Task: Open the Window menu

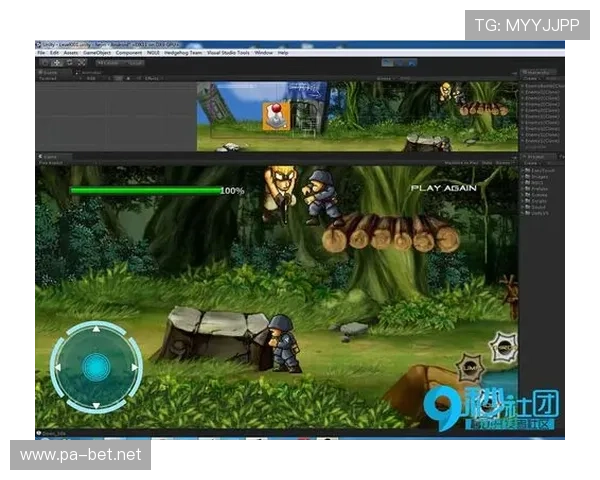Action: pyautogui.click(x=264, y=53)
